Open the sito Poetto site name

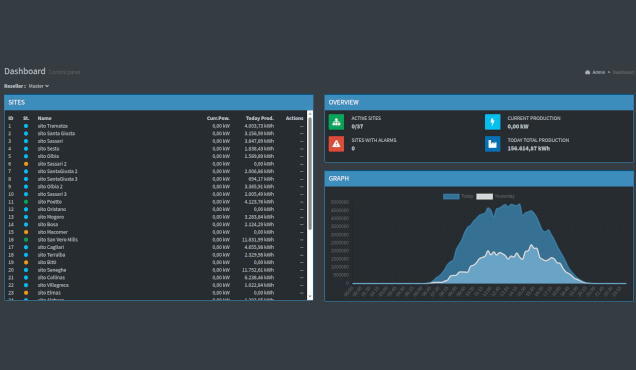click(50, 202)
